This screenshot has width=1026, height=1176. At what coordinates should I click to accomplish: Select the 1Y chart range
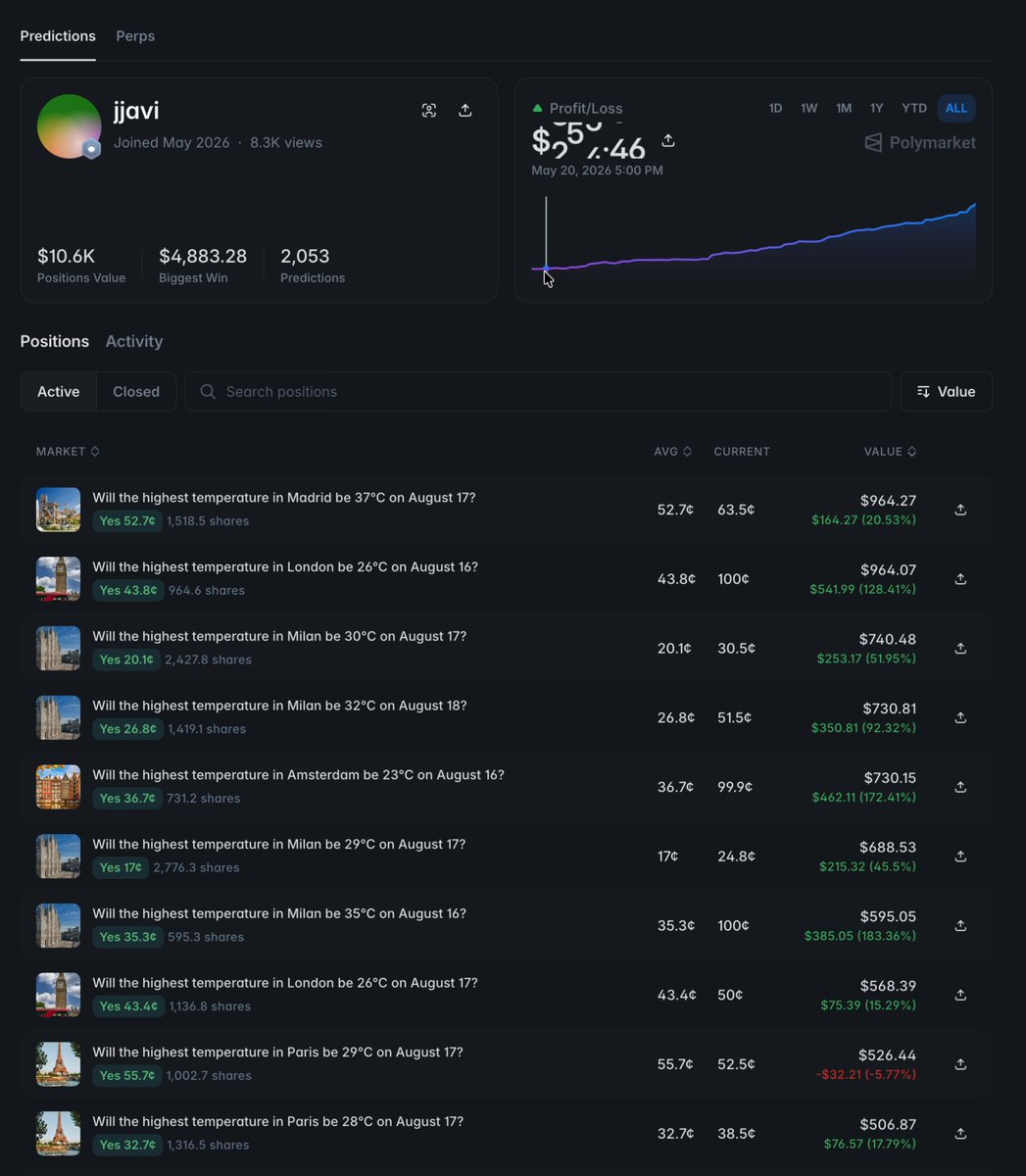877,108
